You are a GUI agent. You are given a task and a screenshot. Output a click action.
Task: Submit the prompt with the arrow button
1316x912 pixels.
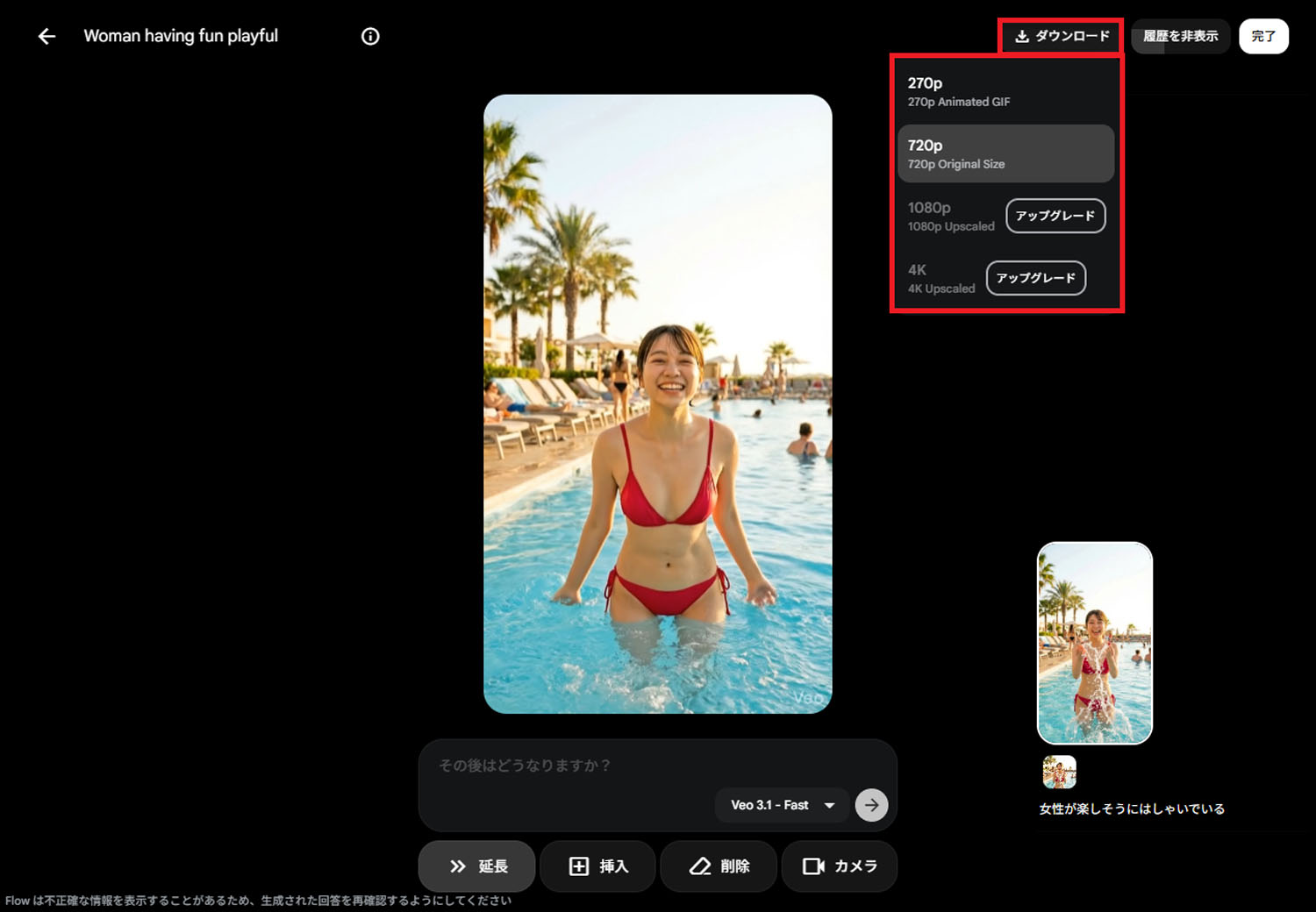pyautogui.click(x=870, y=804)
